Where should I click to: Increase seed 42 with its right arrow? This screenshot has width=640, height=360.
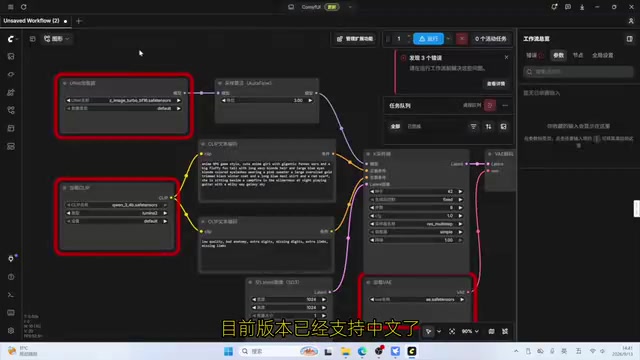pyautogui.click(x=460, y=191)
